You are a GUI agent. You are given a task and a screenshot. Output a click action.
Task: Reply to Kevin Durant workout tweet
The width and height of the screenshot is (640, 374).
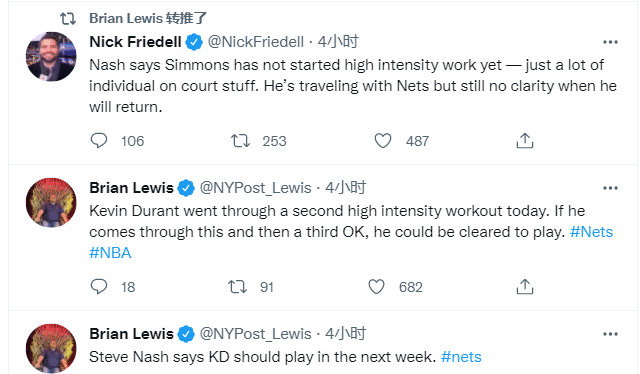(x=99, y=287)
